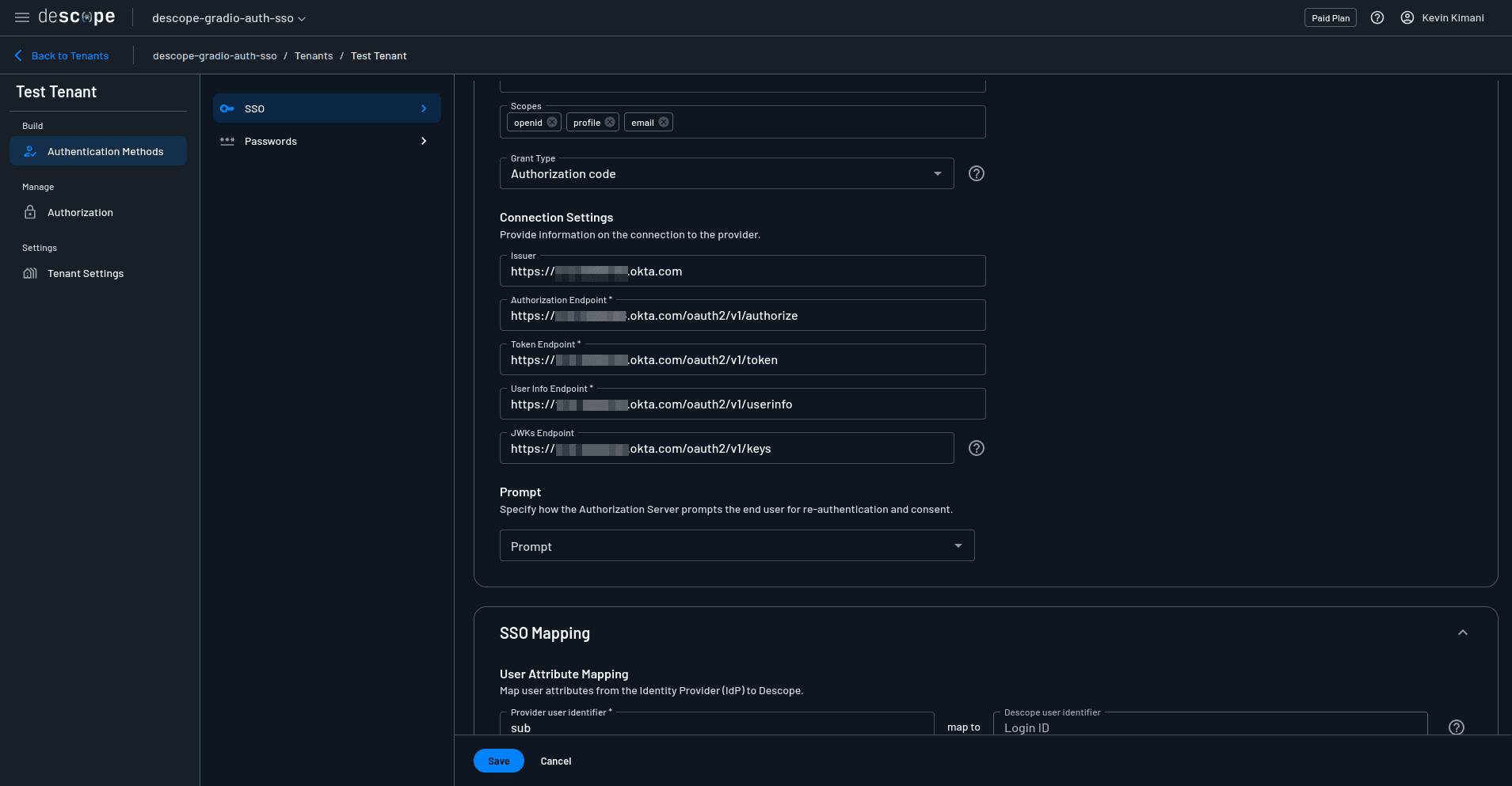Image resolution: width=1512 pixels, height=786 pixels.
Task: Open the Descope user identifier help icon
Action: click(x=1455, y=727)
